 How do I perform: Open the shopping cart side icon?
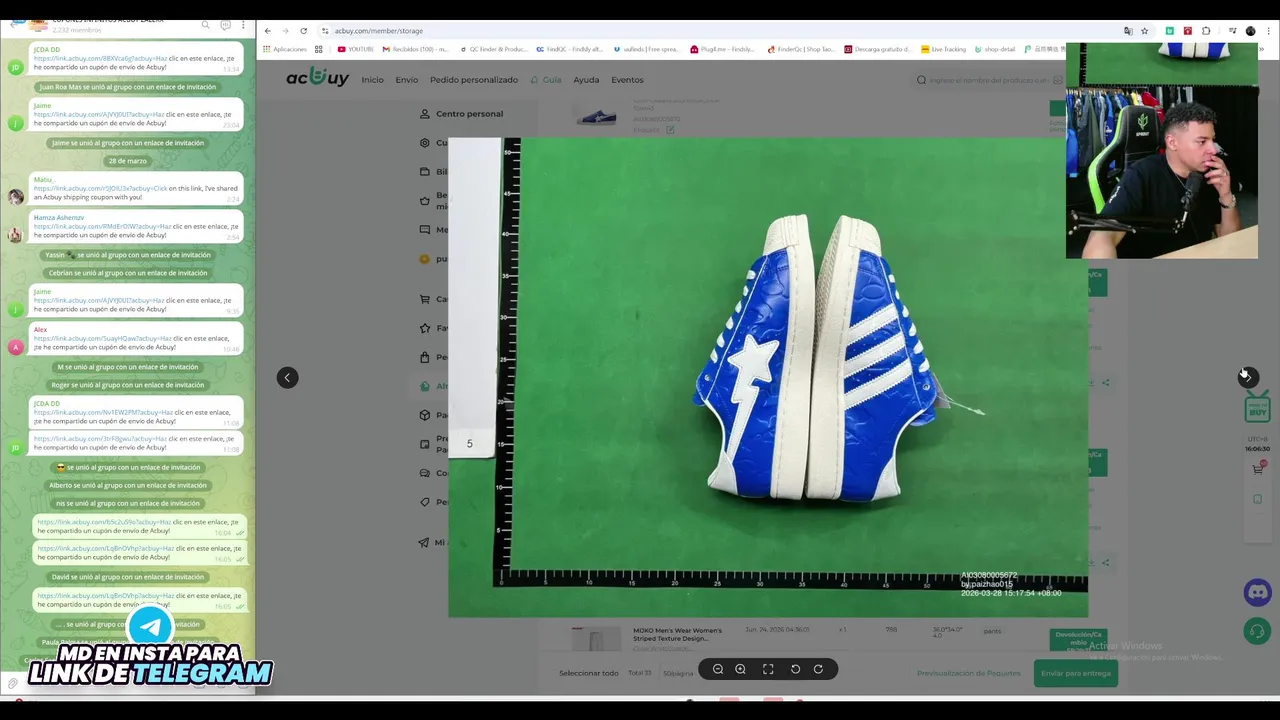point(1258,468)
